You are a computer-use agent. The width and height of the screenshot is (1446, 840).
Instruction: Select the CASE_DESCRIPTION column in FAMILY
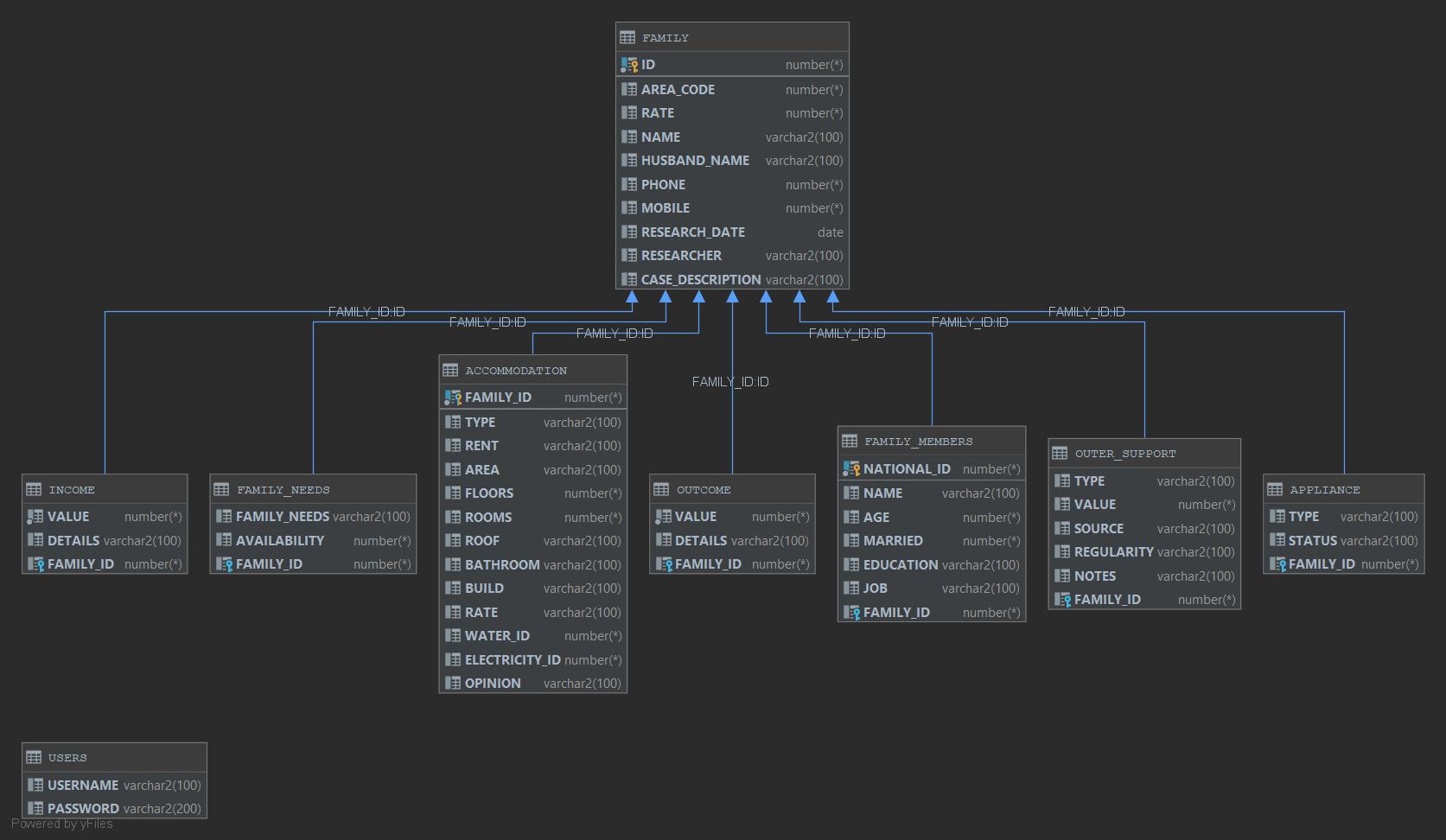[x=732, y=279]
